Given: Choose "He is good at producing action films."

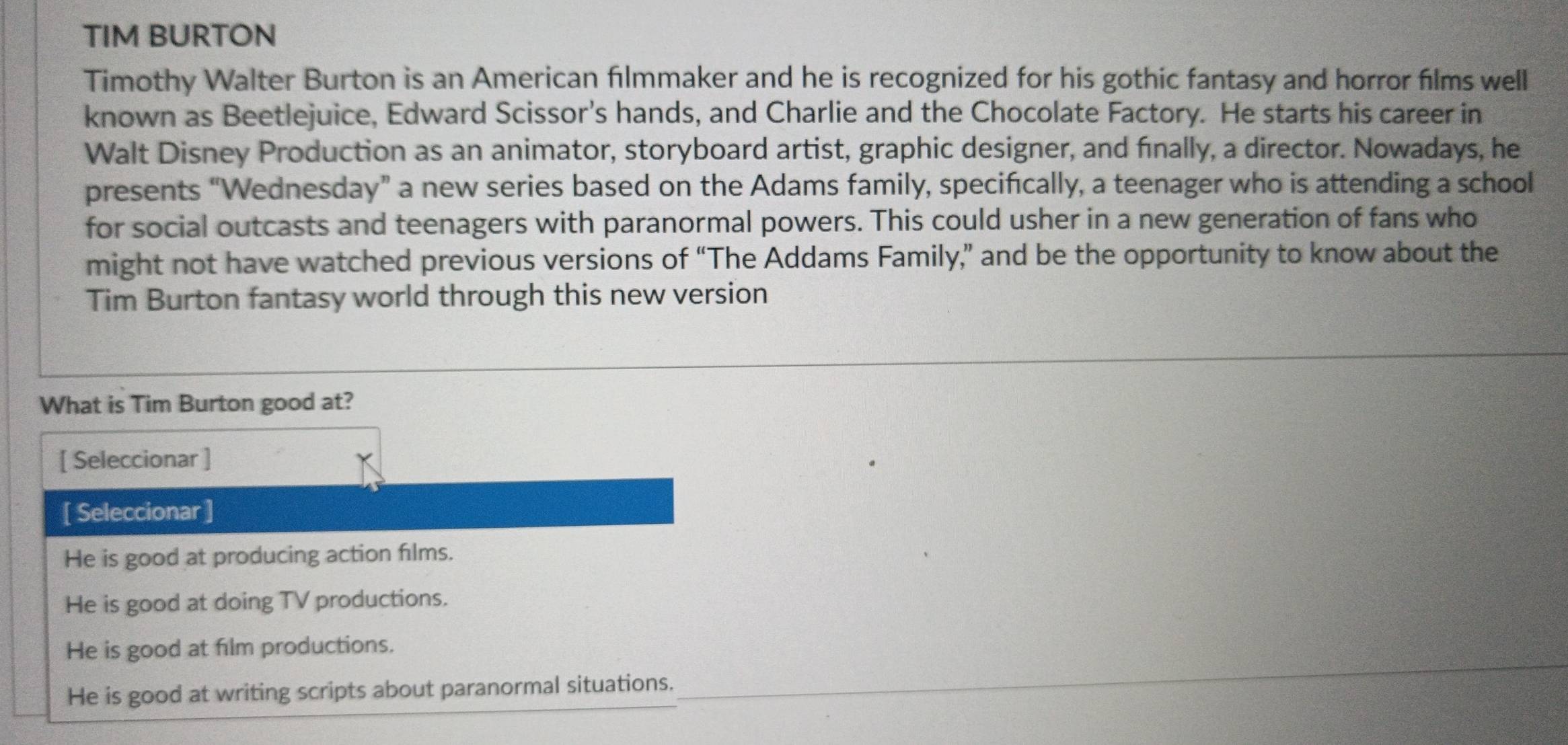Looking at the screenshot, I should pos(259,556).
